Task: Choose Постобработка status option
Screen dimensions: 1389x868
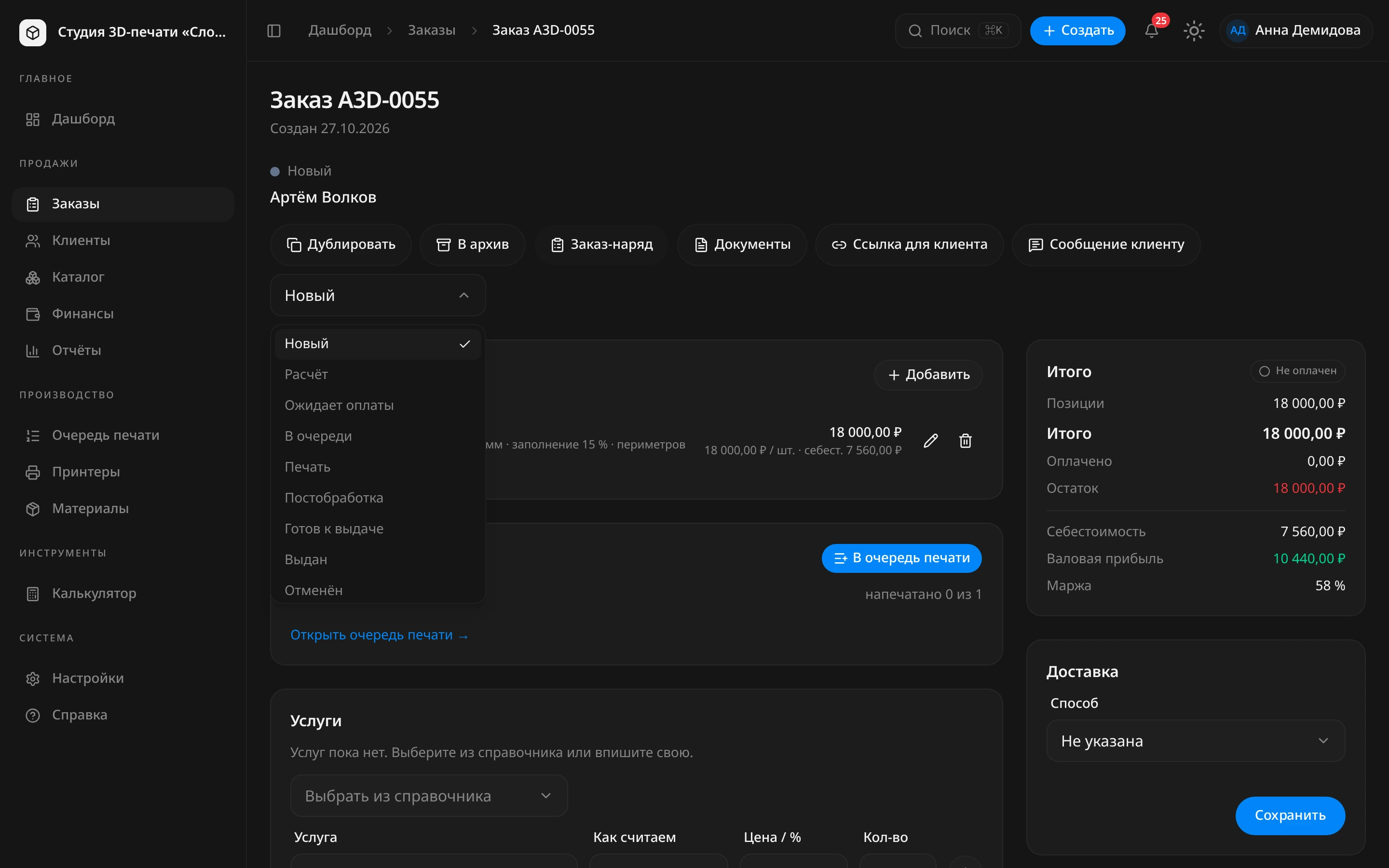Action: tap(378, 498)
